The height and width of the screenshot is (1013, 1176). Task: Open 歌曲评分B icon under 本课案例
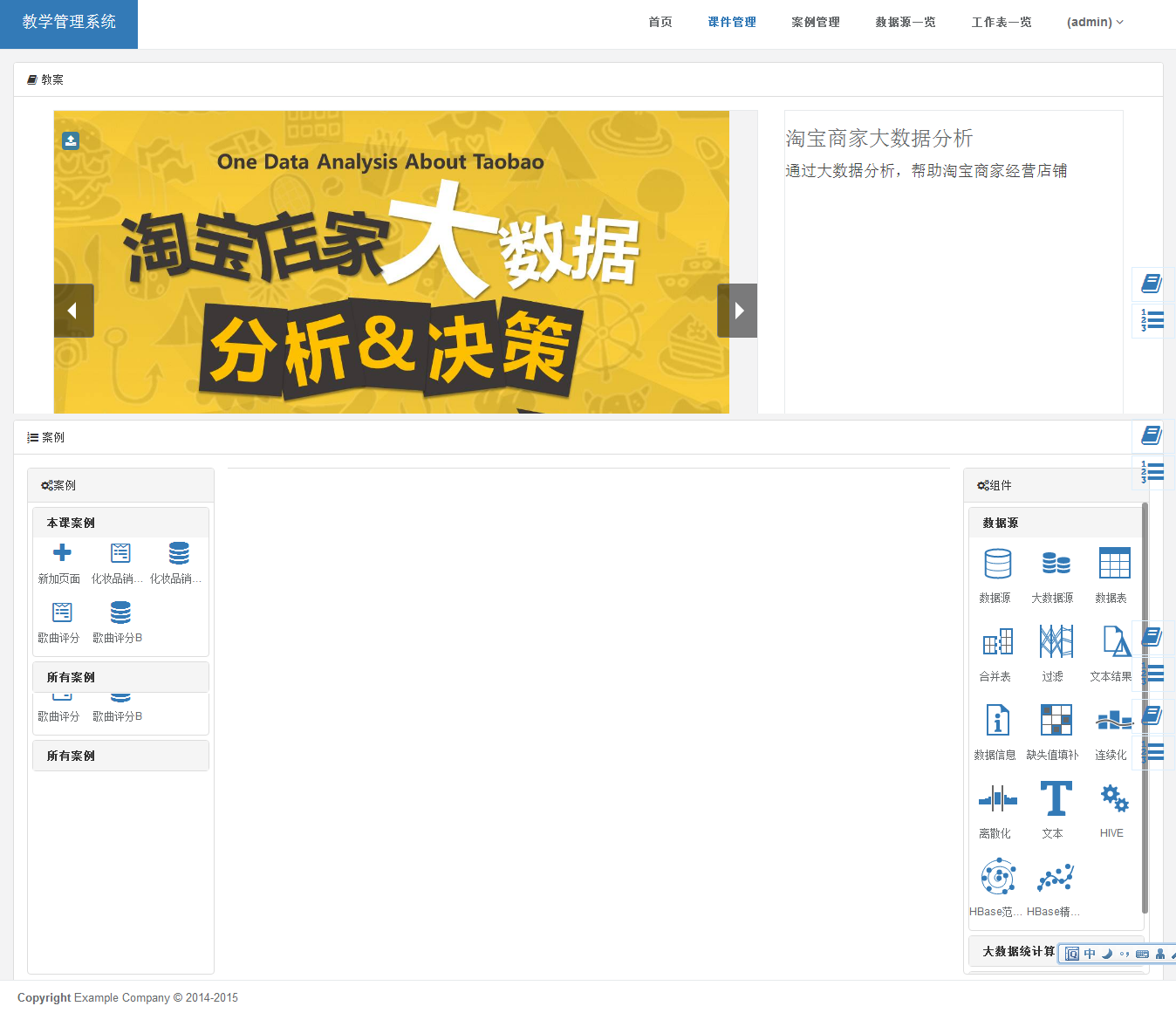coord(120,612)
